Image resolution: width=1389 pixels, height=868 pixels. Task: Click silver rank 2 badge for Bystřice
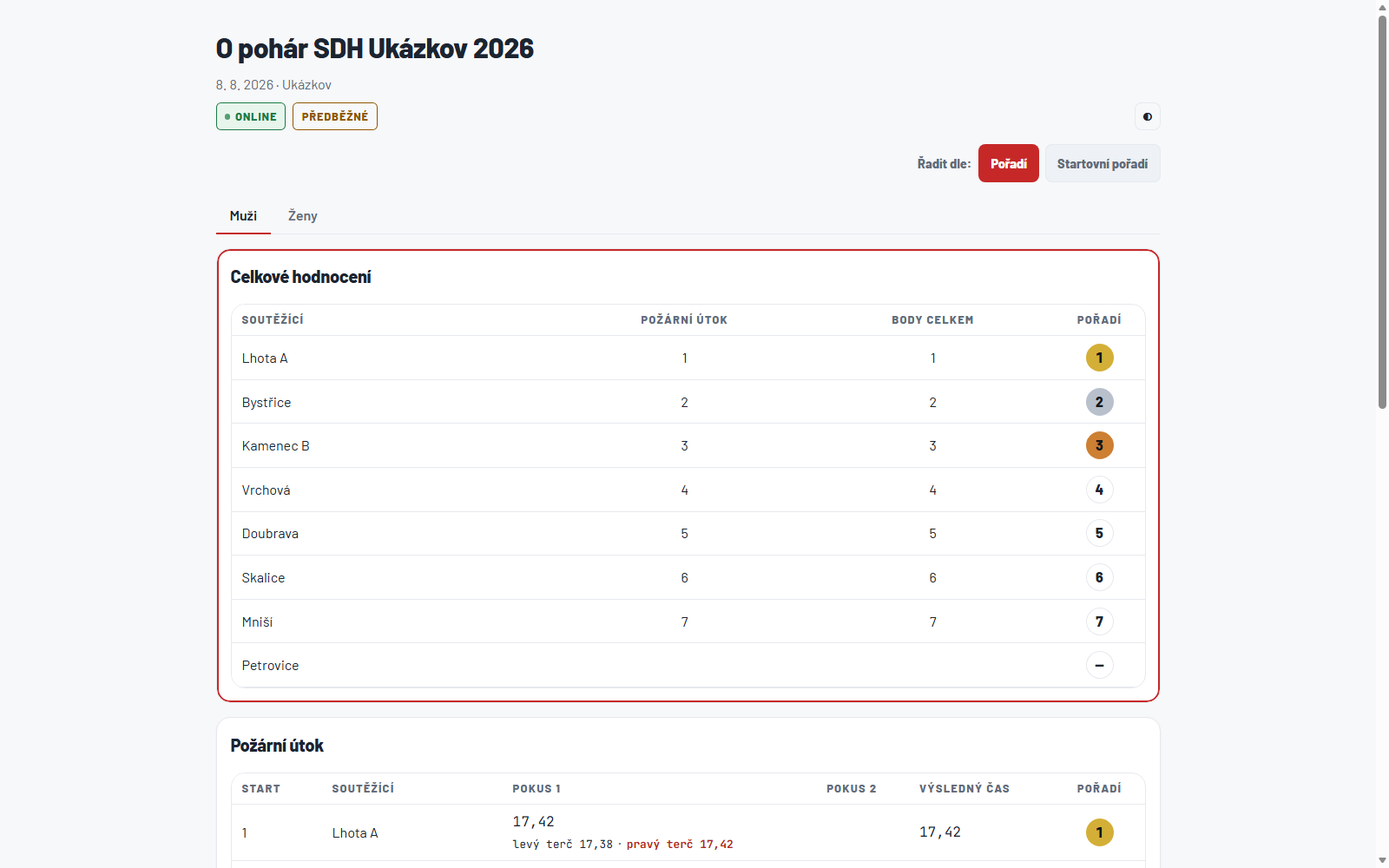(1099, 402)
